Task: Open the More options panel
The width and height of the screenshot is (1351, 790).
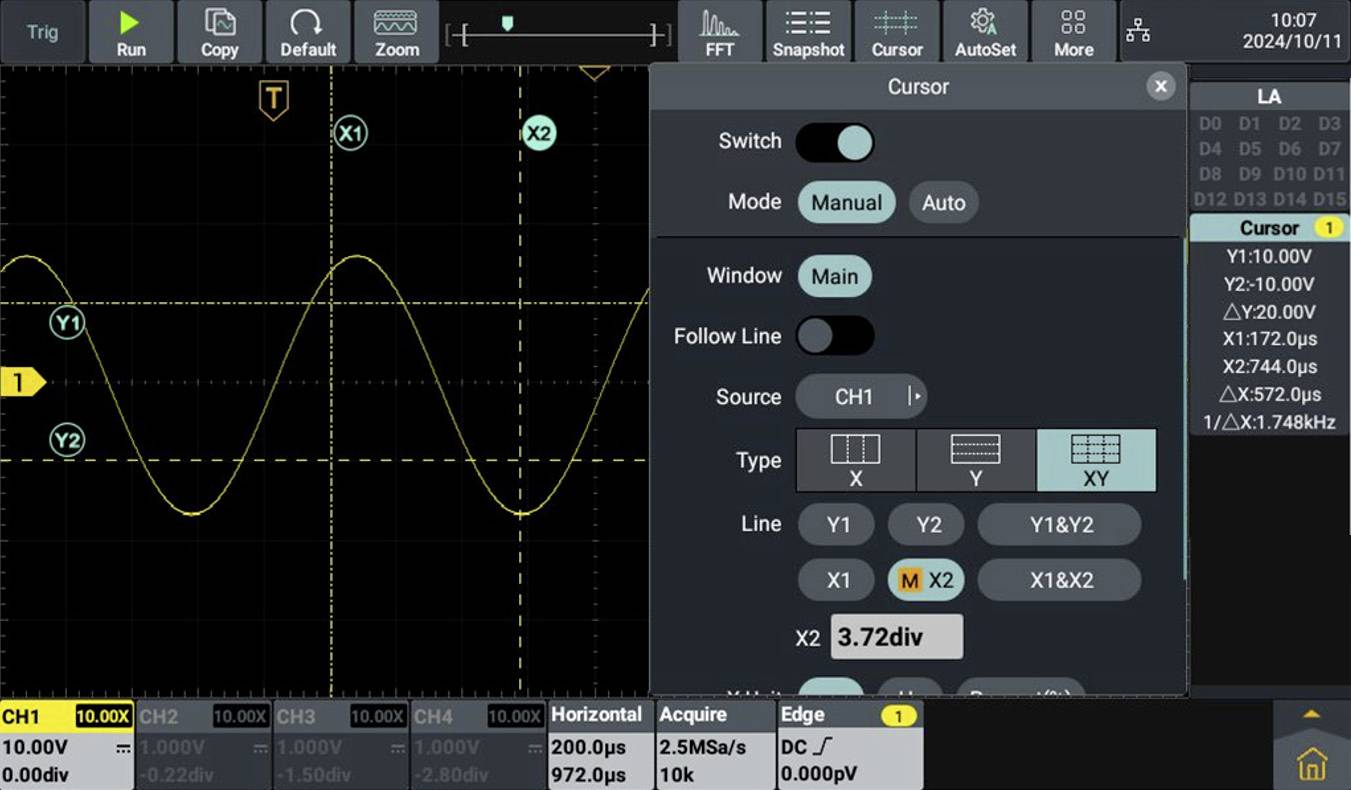Action: point(1072,31)
